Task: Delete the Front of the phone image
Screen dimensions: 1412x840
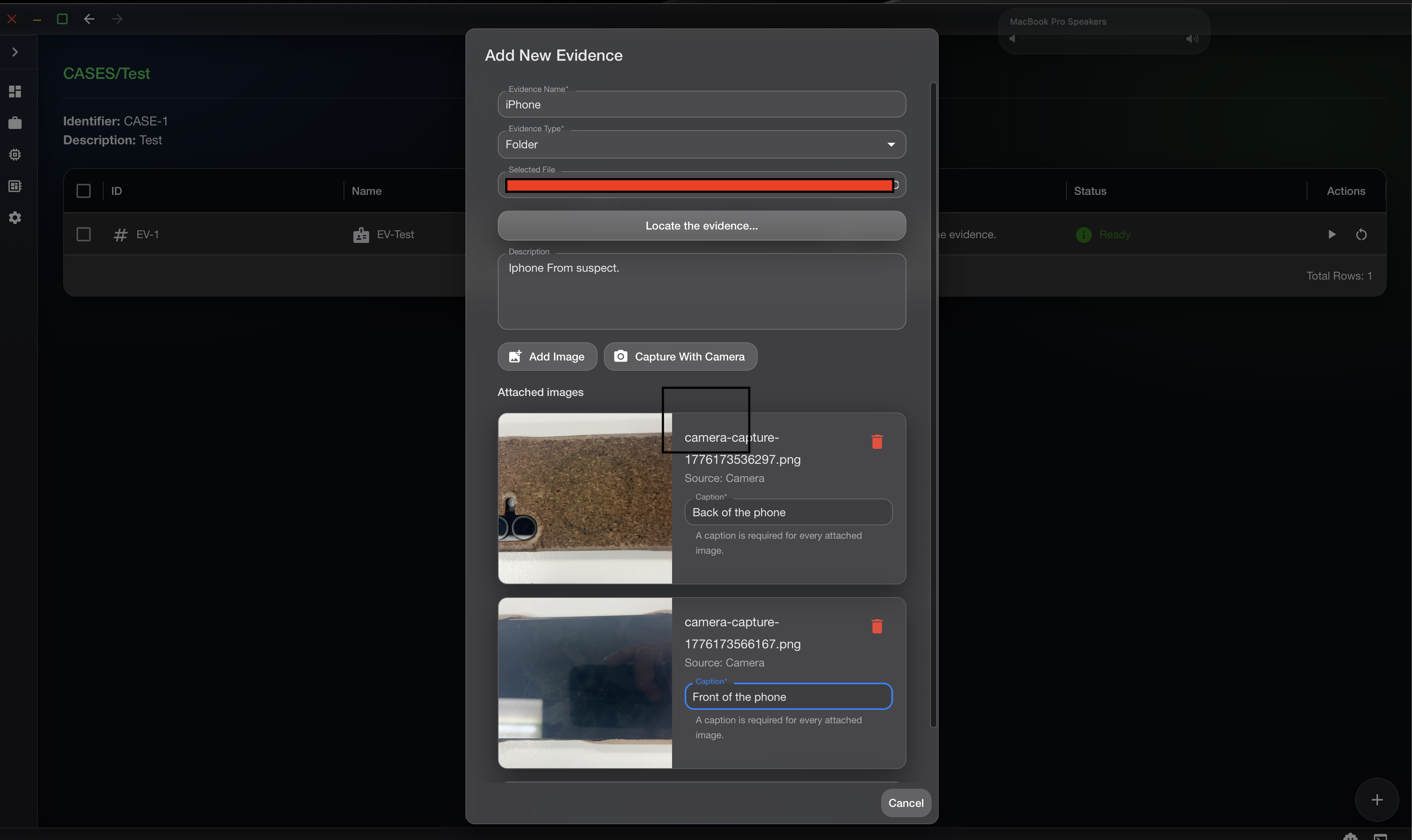Action: click(877, 626)
